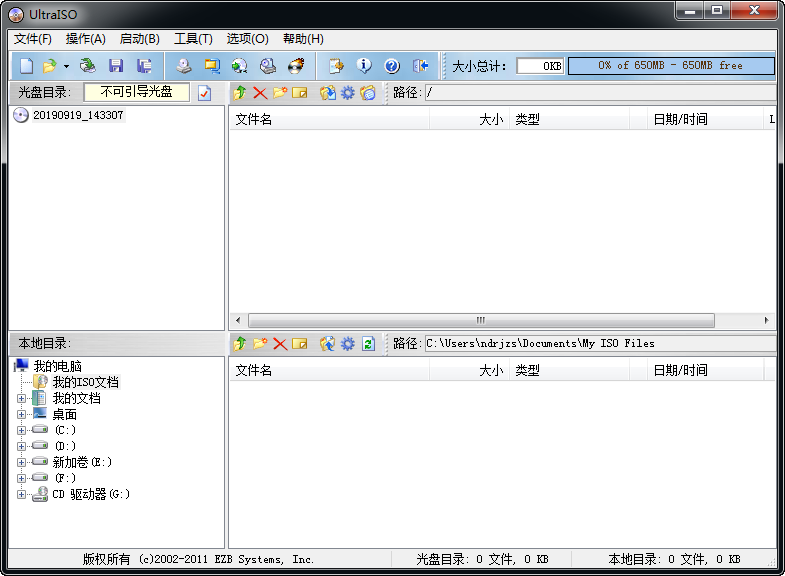
Task: Click the checkmark document icon beside 不可引导光盘
Action: 204,93
